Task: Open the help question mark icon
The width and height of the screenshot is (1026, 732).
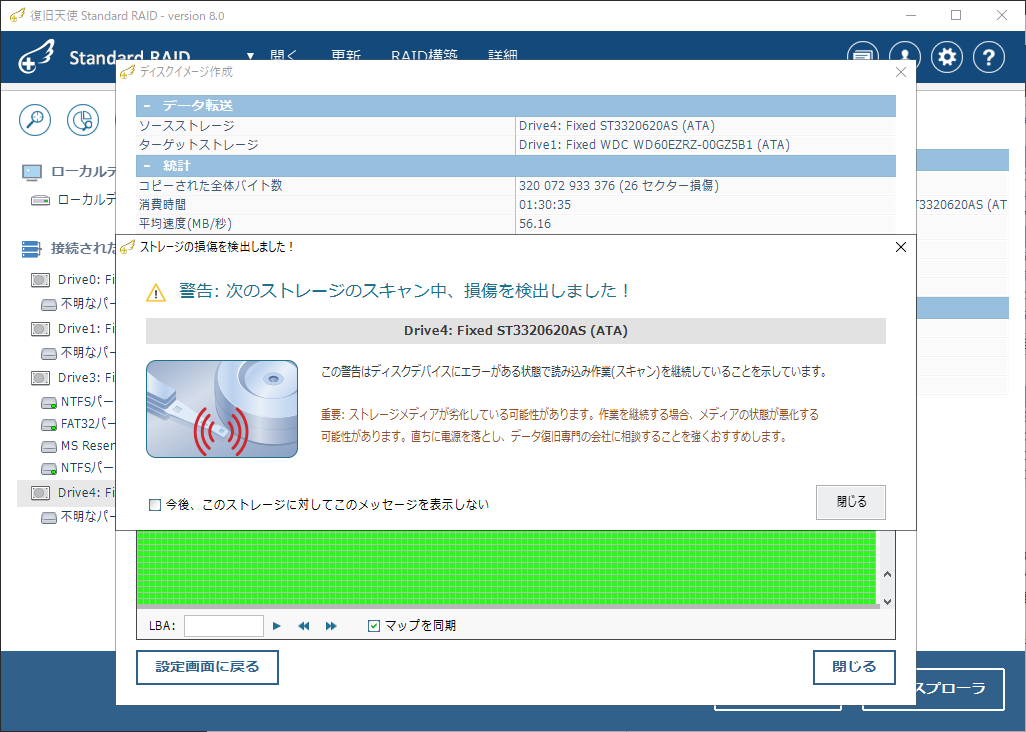Action: tap(989, 58)
